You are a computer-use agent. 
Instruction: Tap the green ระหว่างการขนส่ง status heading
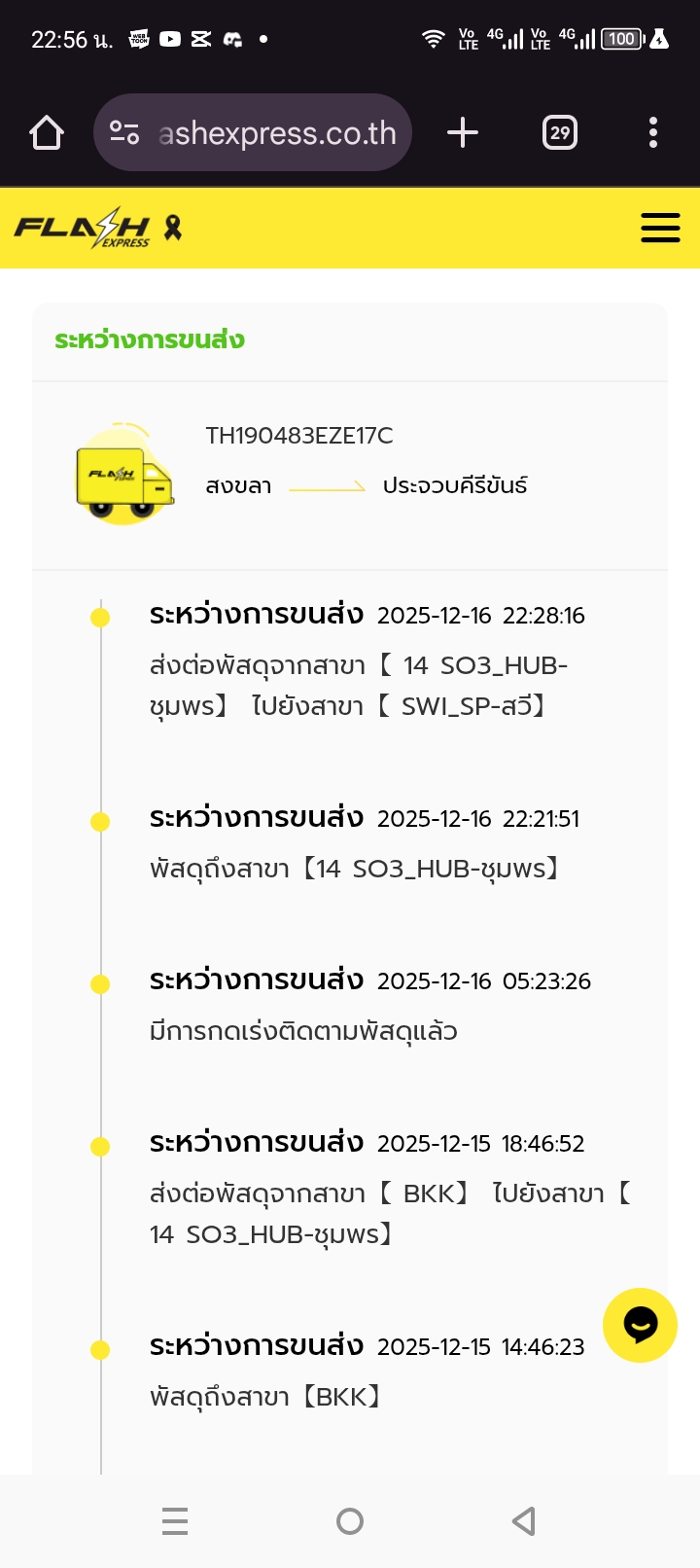pos(150,339)
